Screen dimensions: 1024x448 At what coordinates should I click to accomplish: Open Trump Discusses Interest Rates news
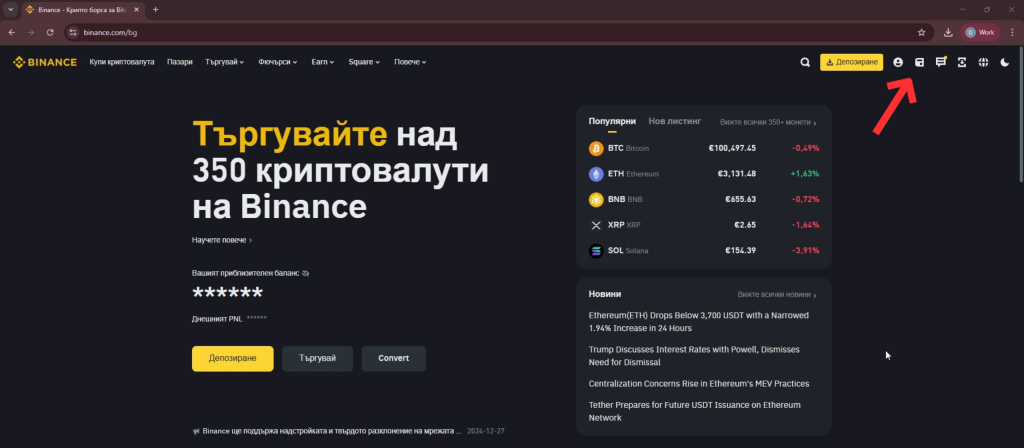click(x=694, y=356)
